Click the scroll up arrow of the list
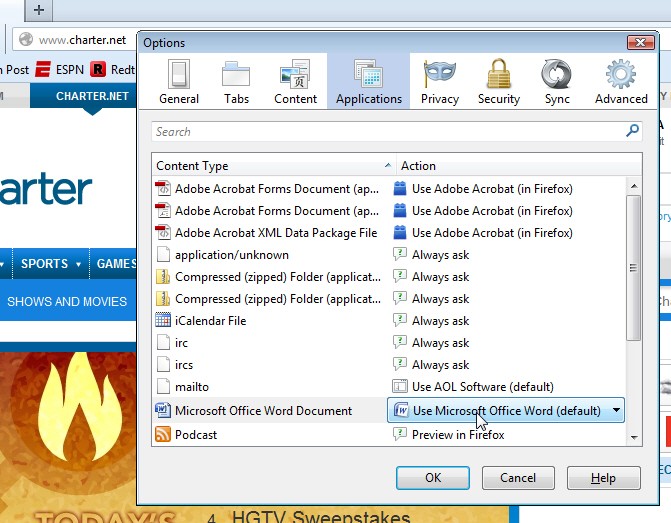 (634, 186)
